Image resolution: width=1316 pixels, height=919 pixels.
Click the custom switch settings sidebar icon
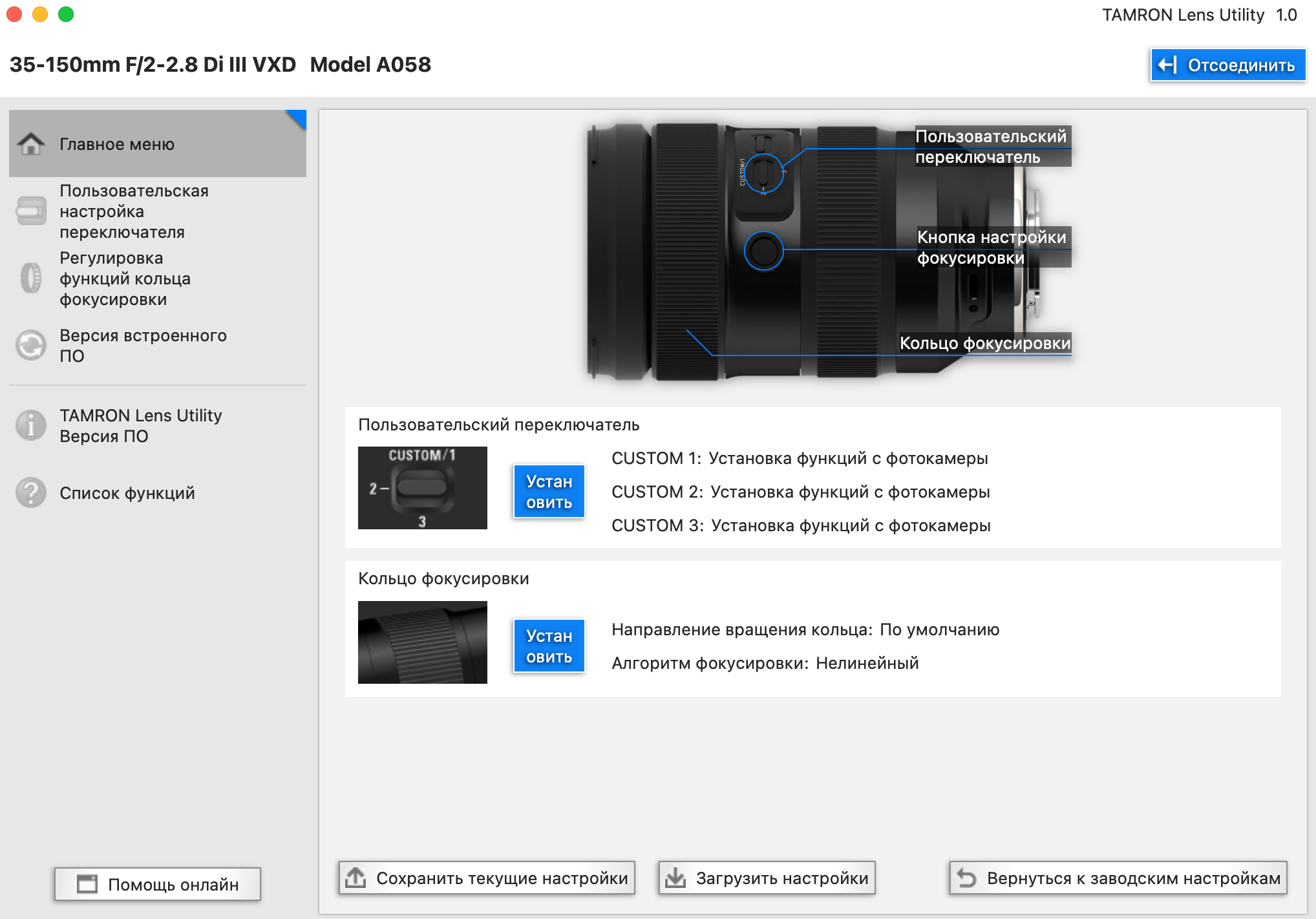(x=30, y=211)
